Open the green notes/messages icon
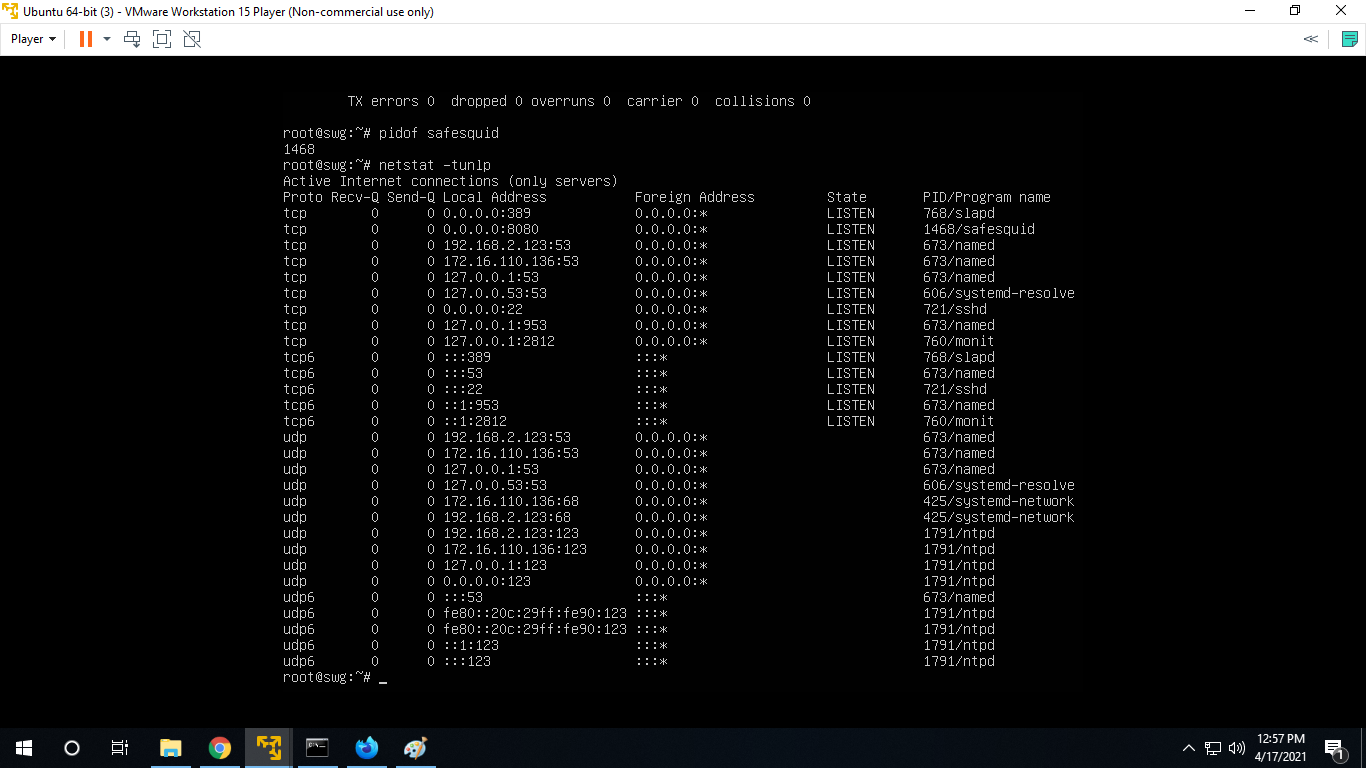Viewport: 1366px width, 768px height. point(1348,39)
